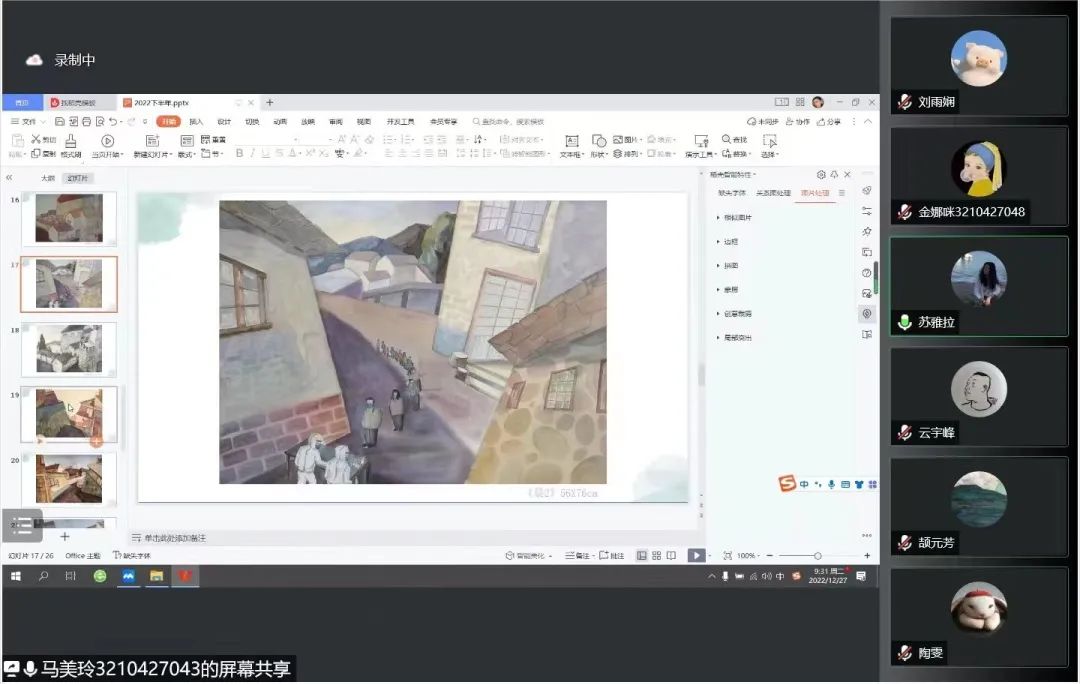Click the Format Painter (格式刷) brush icon

coord(70,141)
